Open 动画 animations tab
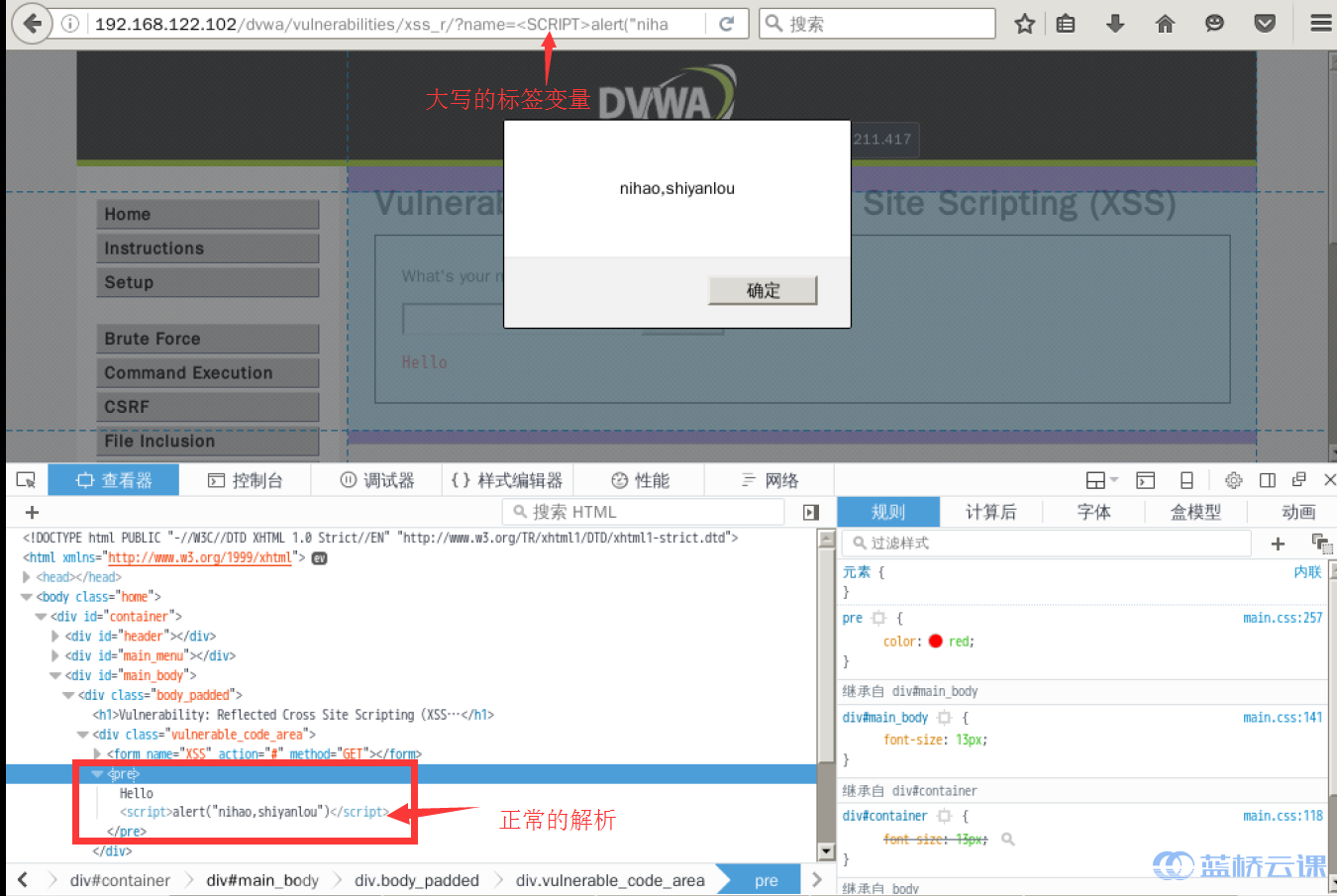Viewport: 1337px width, 896px height. click(x=1297, y=512)
